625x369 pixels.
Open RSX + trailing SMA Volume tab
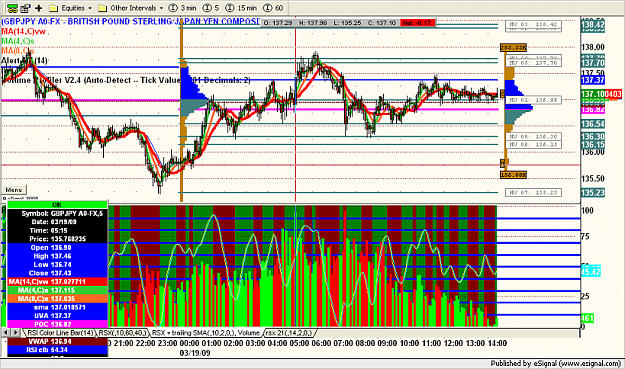point(206,332)
